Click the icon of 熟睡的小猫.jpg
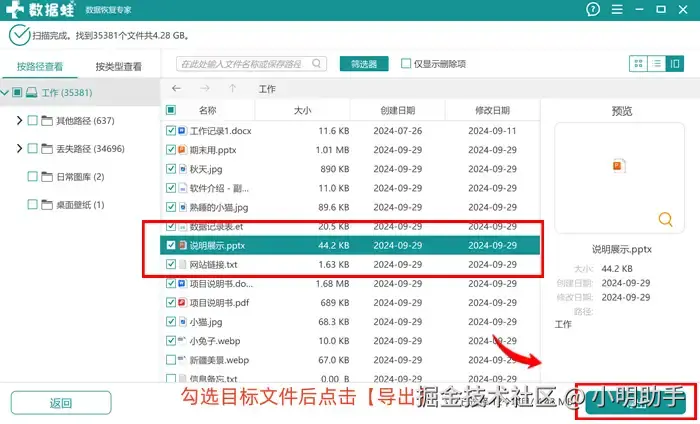This screenshot has width=700, height=424. [x=182, y=207]
